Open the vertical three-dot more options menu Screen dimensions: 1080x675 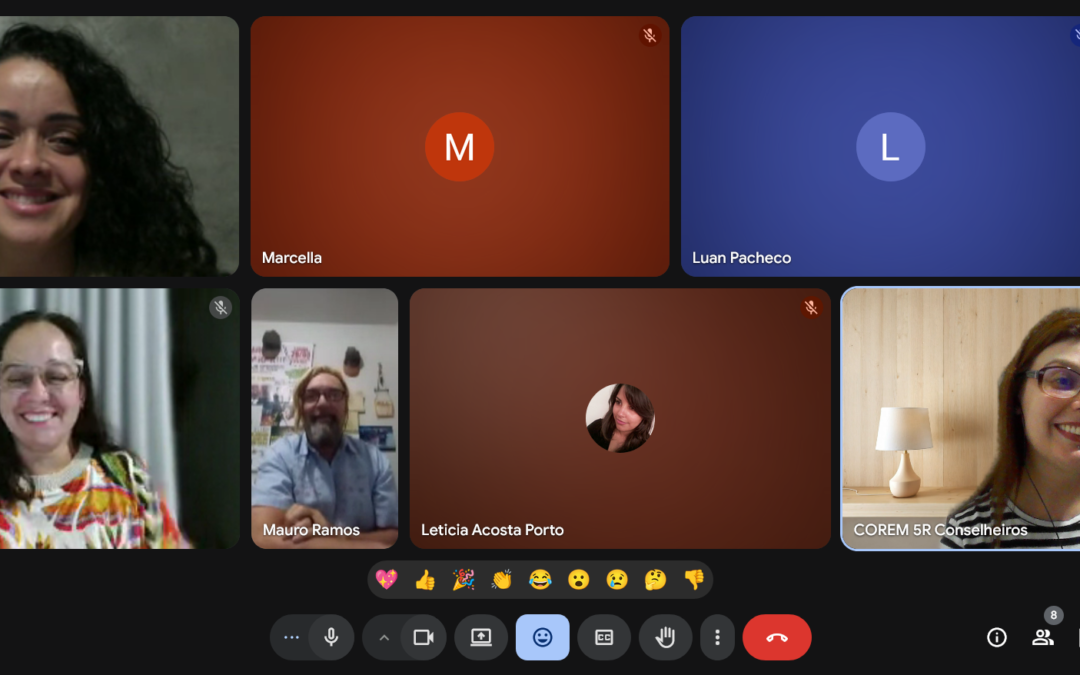click(717, 638)
